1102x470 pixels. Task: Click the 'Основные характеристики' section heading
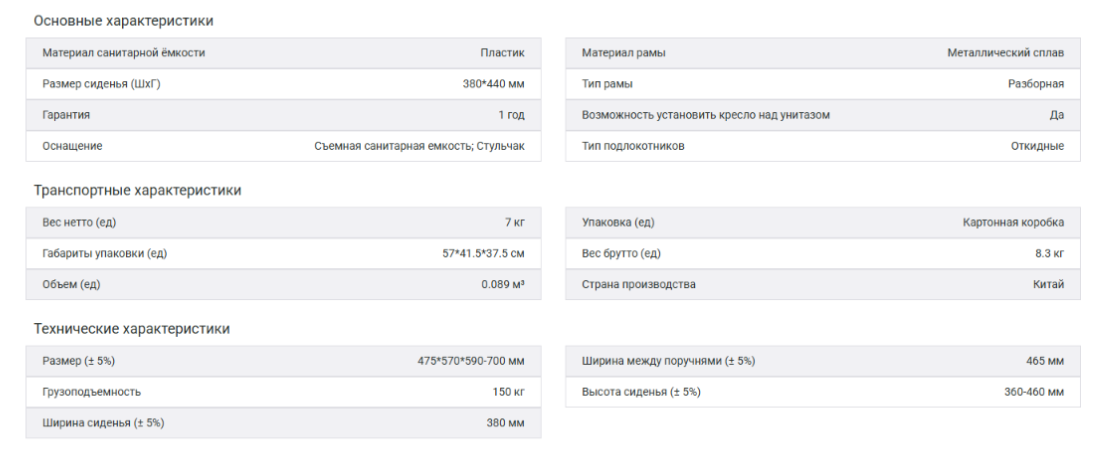pyautogui.click(x=123, y=21)
